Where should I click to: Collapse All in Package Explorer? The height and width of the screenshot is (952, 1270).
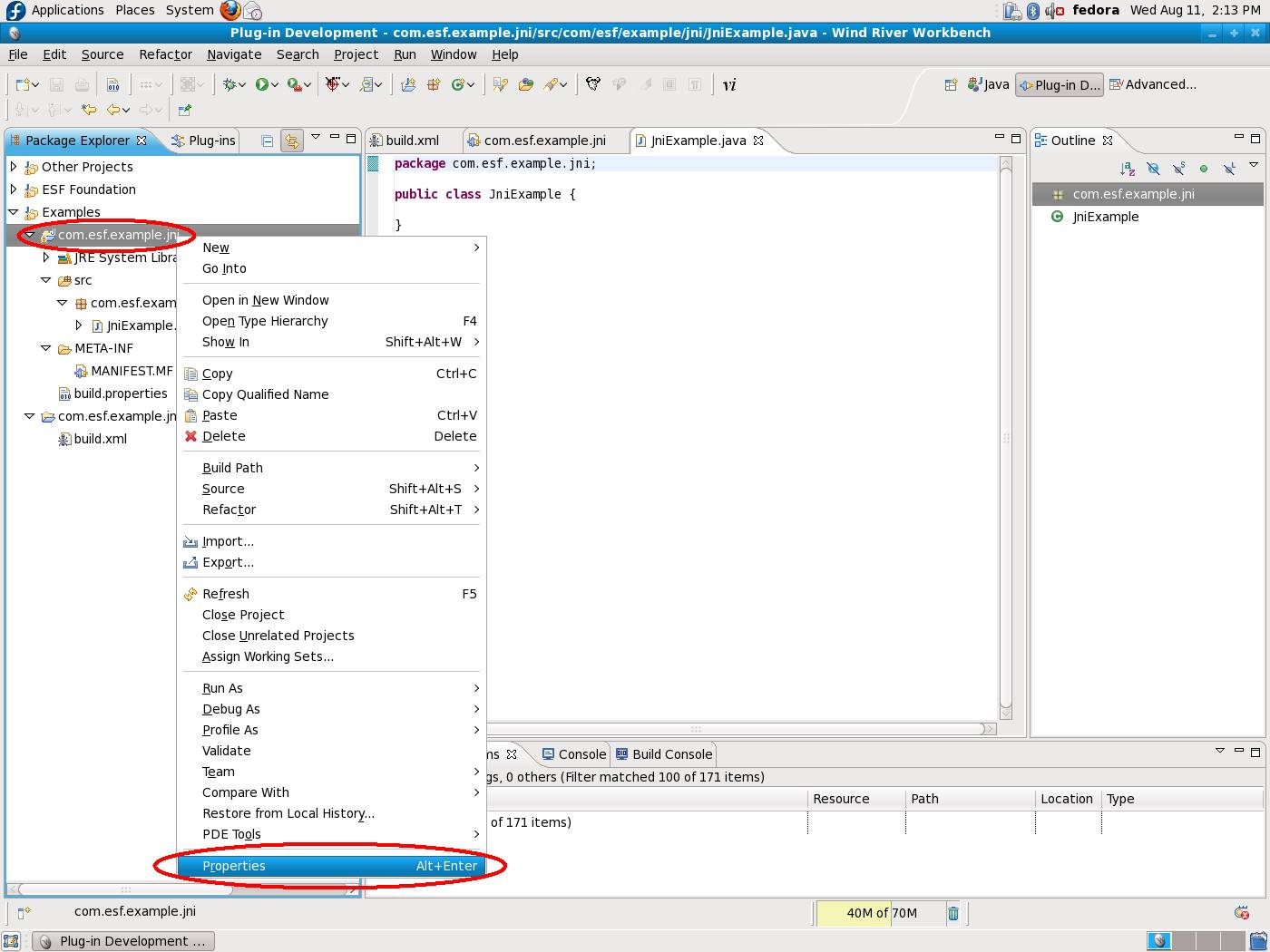click(267, 141)
